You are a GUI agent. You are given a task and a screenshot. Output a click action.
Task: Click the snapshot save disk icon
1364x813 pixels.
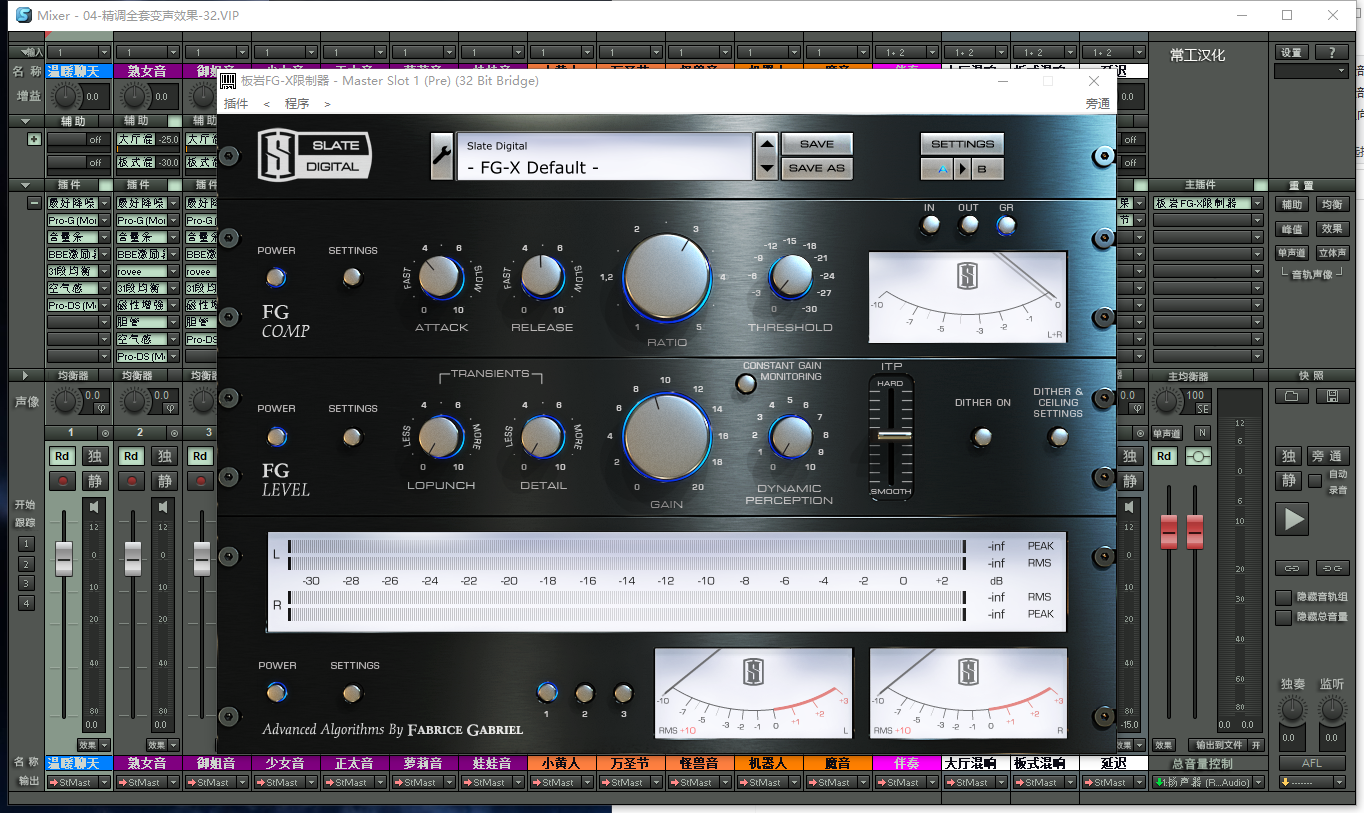(1331, 396)
